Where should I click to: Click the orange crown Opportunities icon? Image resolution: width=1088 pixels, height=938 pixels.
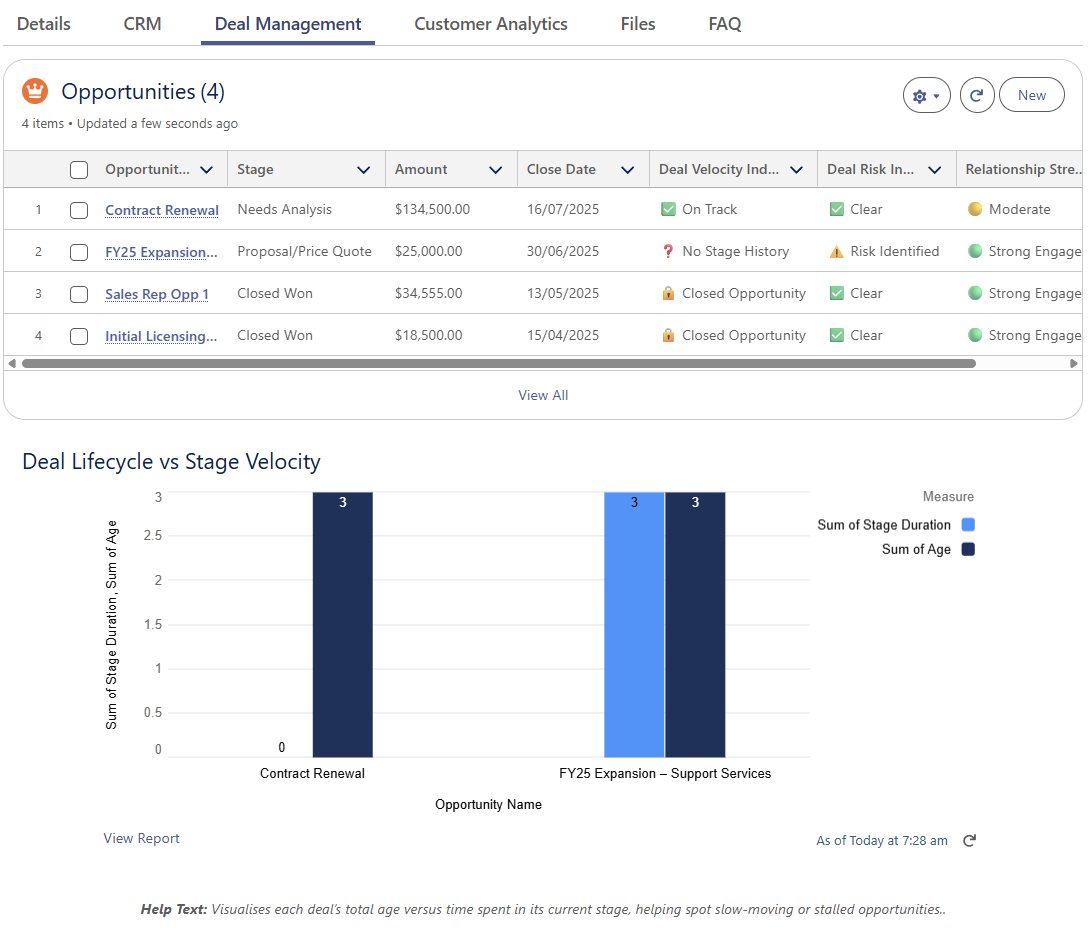(35, 91)
